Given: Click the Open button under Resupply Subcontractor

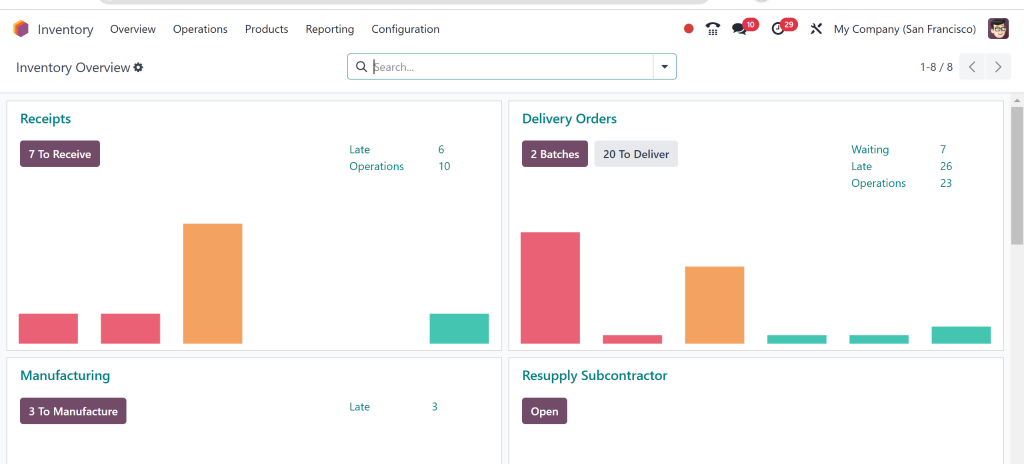Looking at the screenshot, I should tap(544, 411).
